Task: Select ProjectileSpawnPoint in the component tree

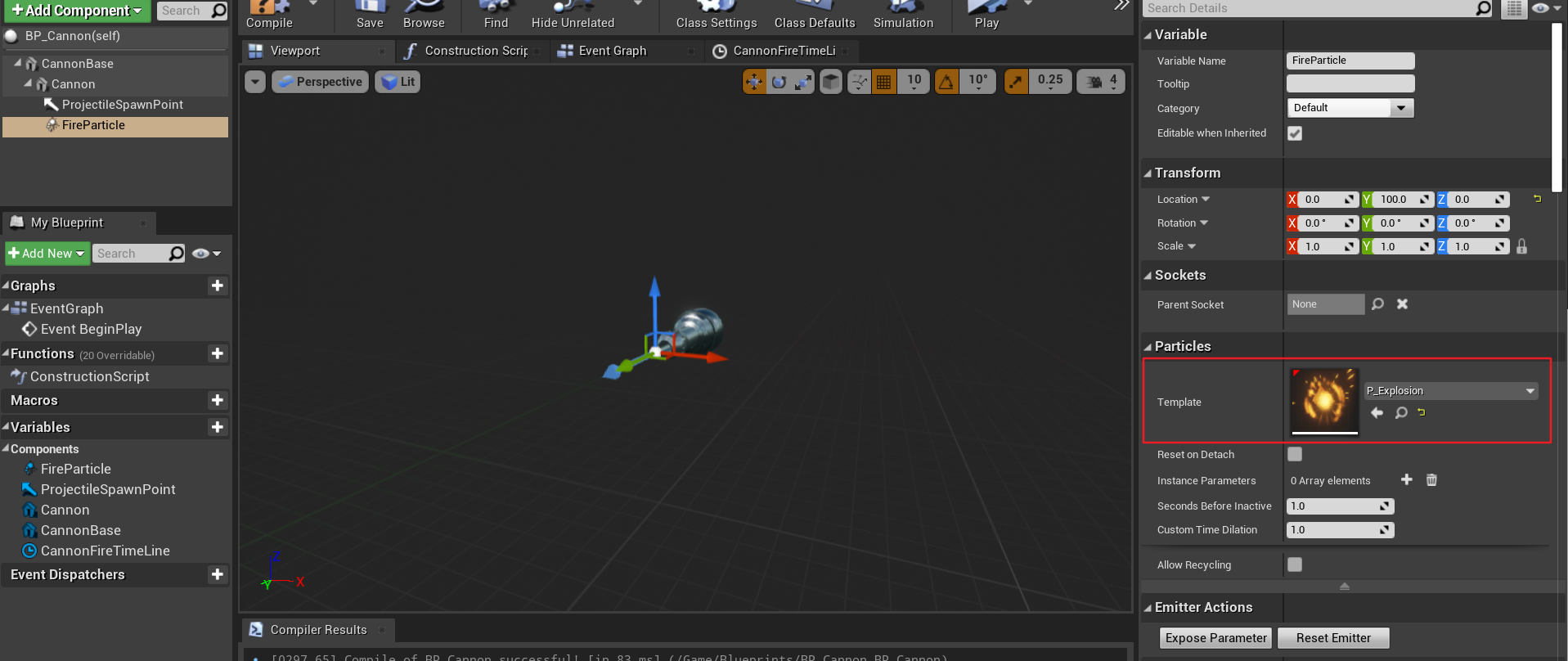Action: coord(122,105)
